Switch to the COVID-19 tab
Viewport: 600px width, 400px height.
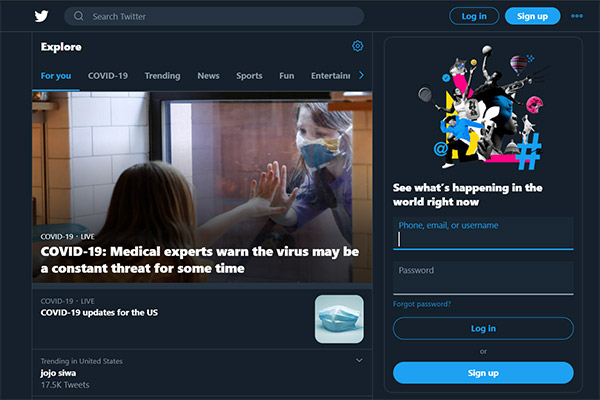pyautogui.click(x=108, y=76)
